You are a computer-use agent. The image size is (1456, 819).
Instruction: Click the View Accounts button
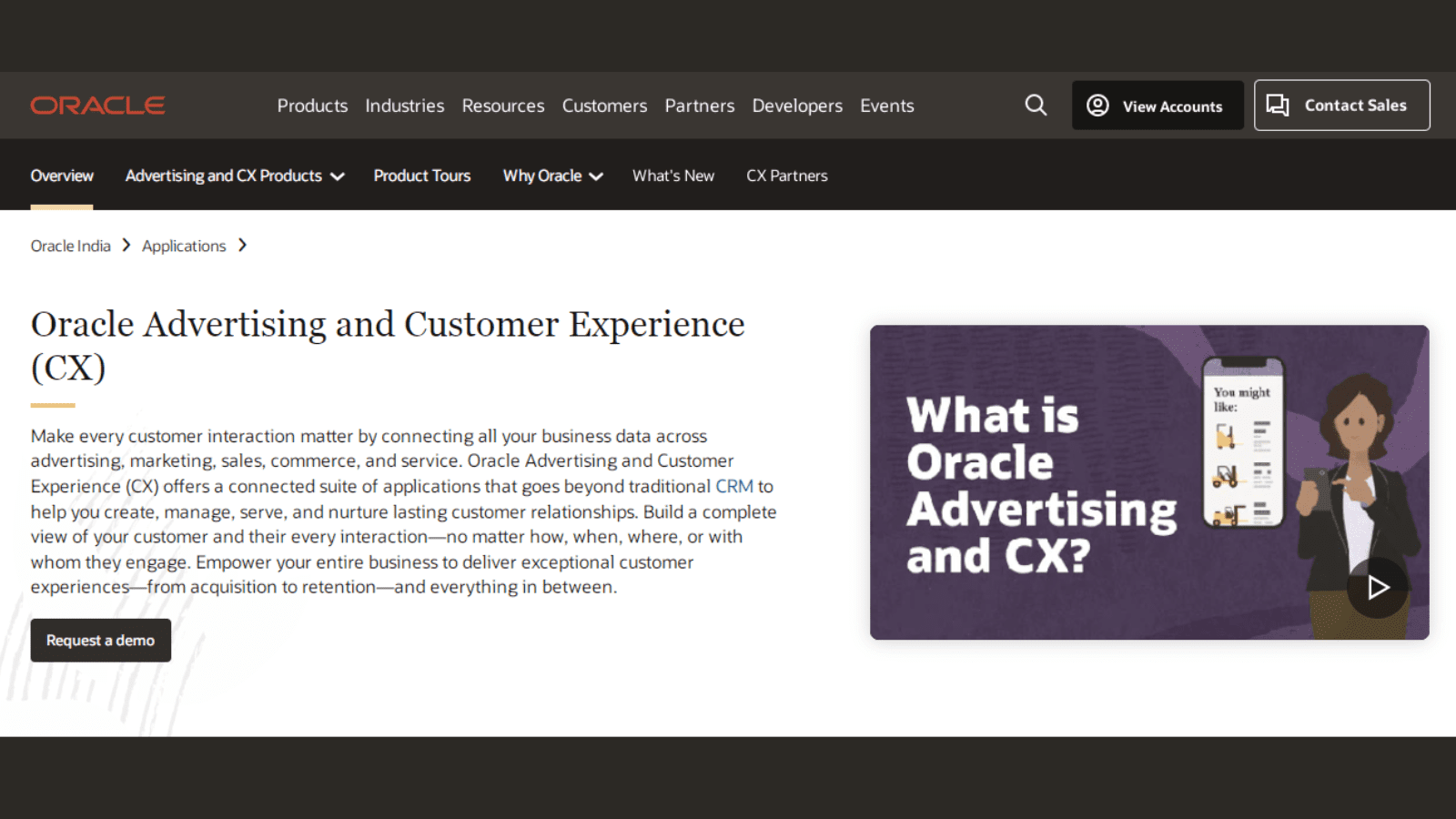click(1158, 106)
